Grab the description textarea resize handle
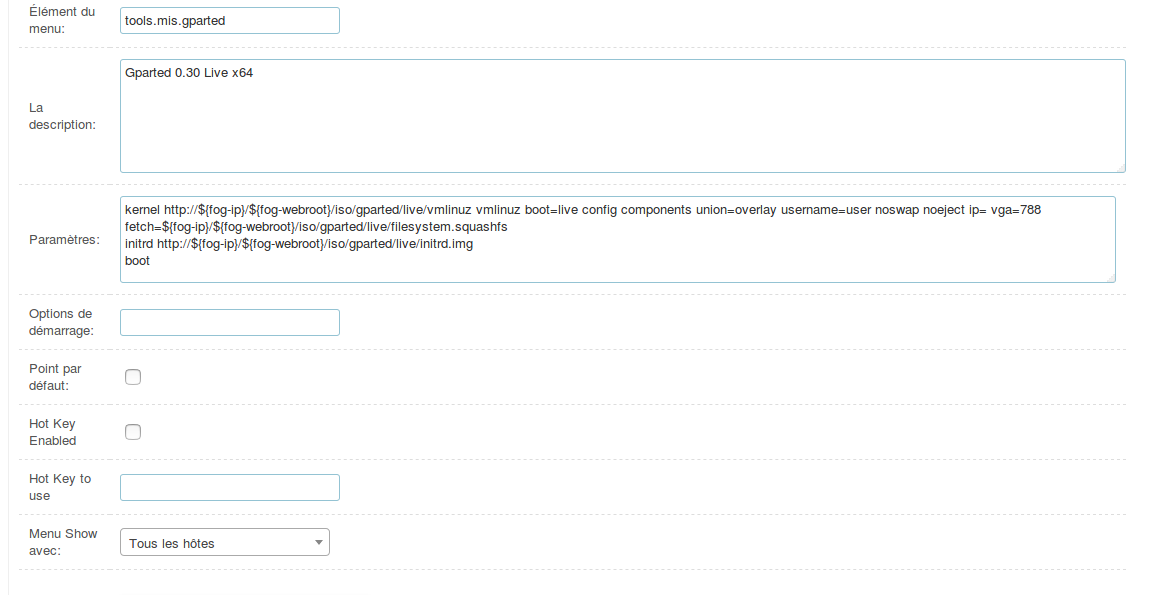This screenshot has height=595, width=1161. click(1121, 168)
